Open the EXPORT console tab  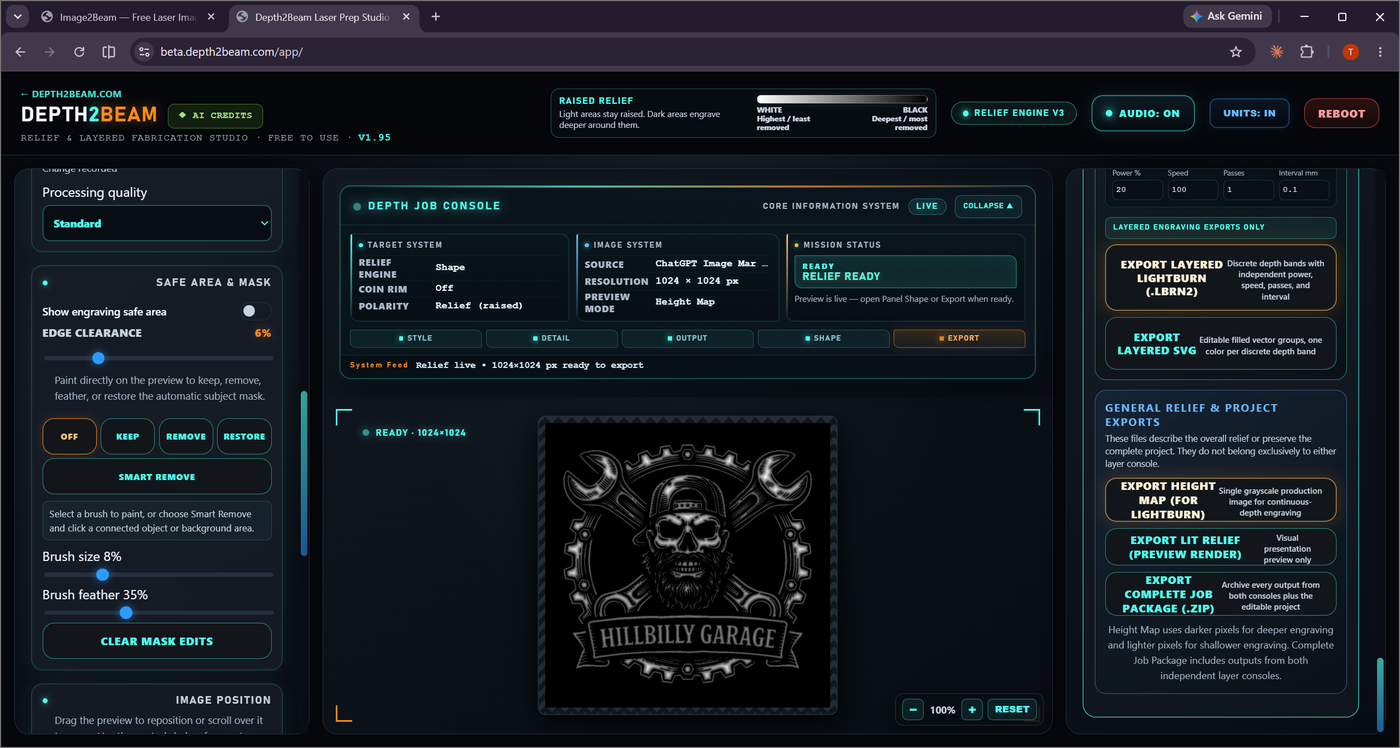960,338
